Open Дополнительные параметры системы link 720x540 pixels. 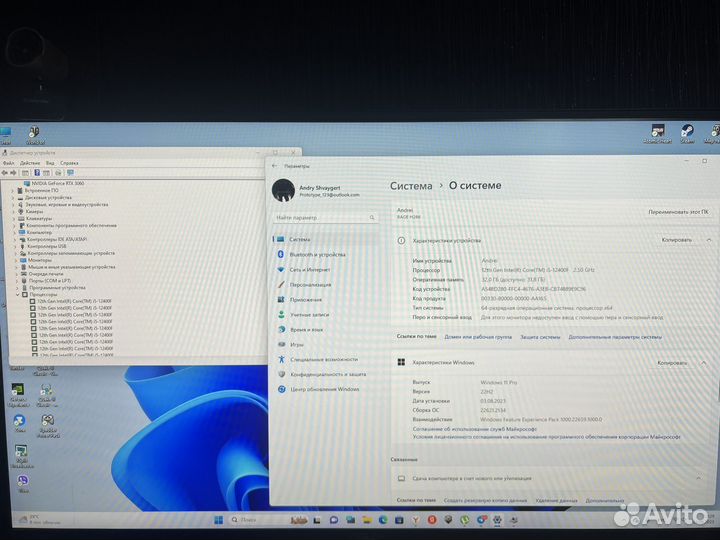(x=615, y=337)
